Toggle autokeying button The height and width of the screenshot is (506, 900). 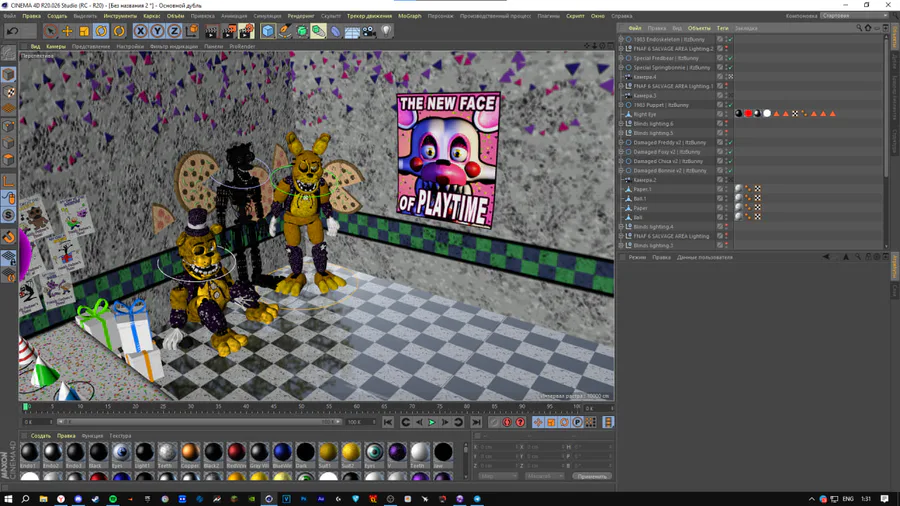507,422
